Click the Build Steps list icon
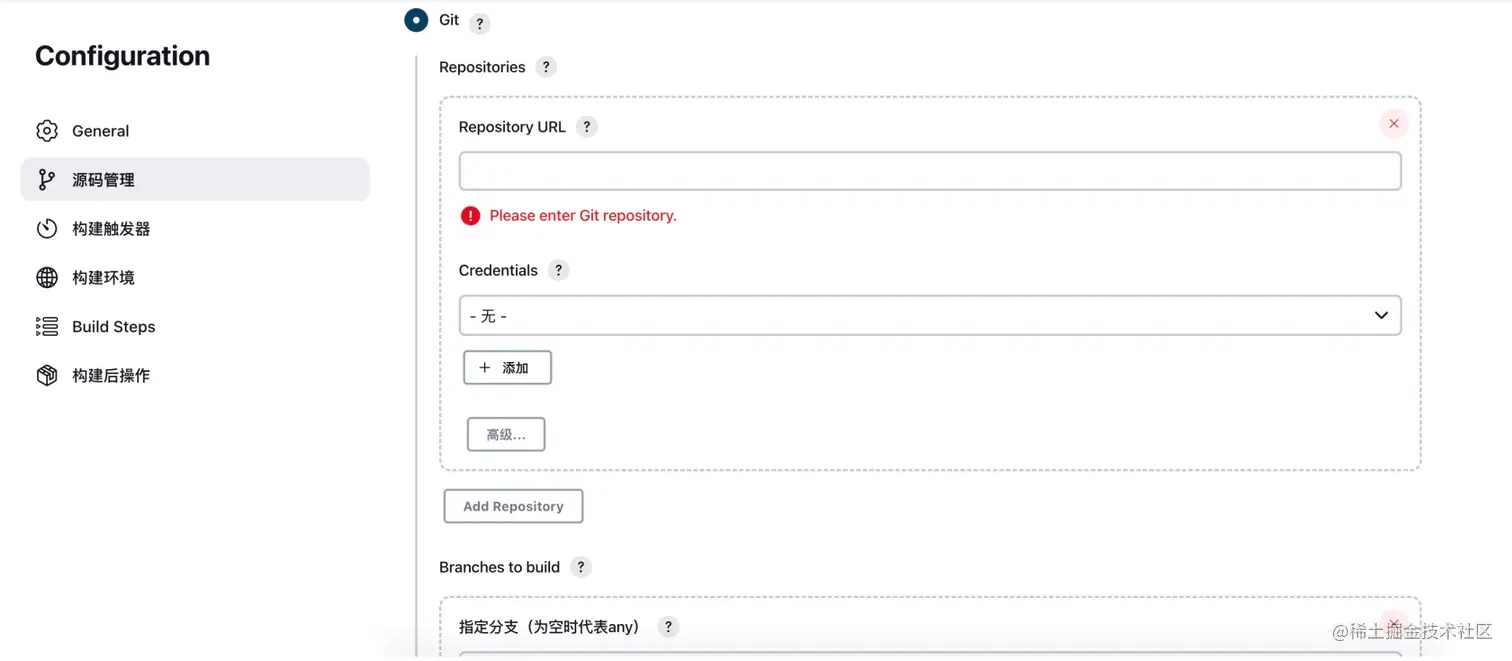Image resolution: width=1512 pixels, height=661 pixels. point(47,326)
